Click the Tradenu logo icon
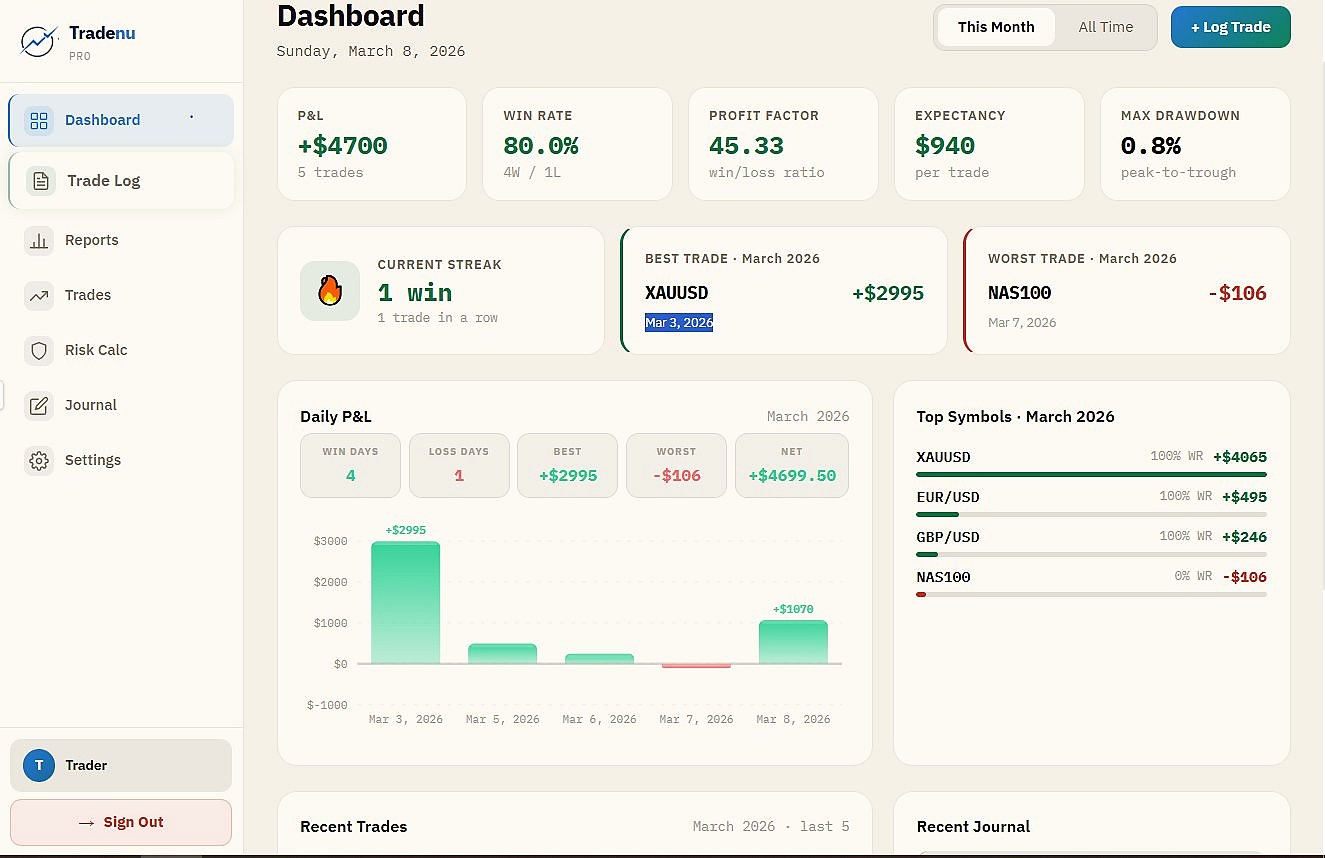The height and width of the screenshot is (858, 1325). tap(38, 42)
